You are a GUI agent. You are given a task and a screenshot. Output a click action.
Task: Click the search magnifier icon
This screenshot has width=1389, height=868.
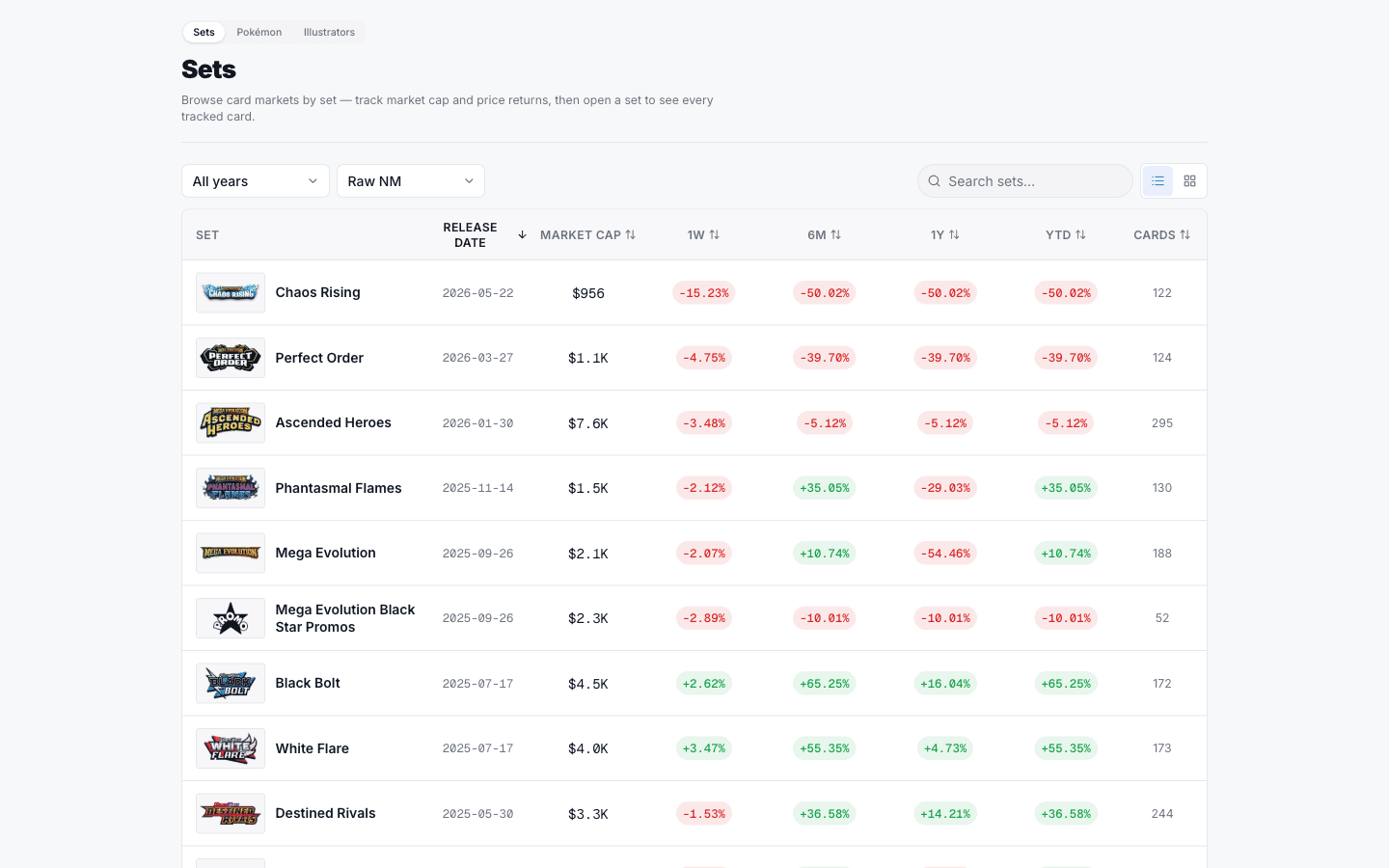click(x=934, y=181)
